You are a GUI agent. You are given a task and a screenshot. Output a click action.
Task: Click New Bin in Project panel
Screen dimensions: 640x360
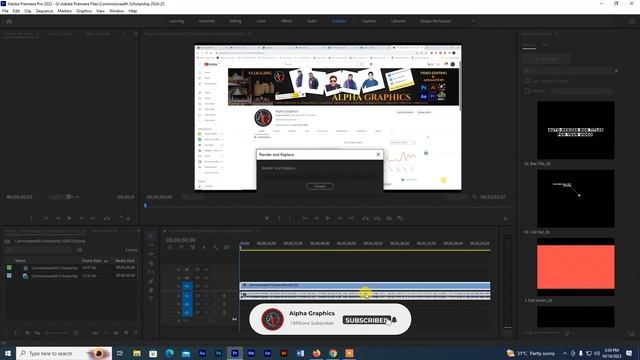[x=116, y=333]
